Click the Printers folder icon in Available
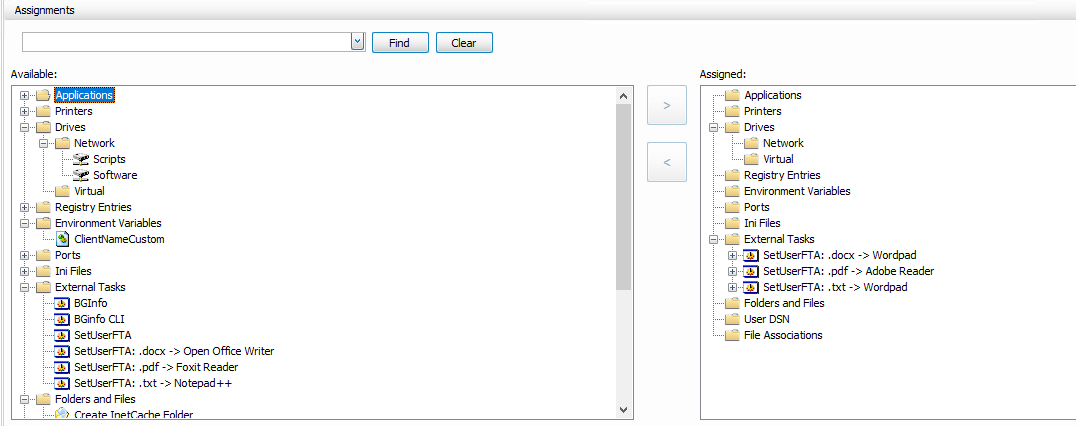This screenshot has height=426, width=1076. pyautogui.click(x=43, y=111)
